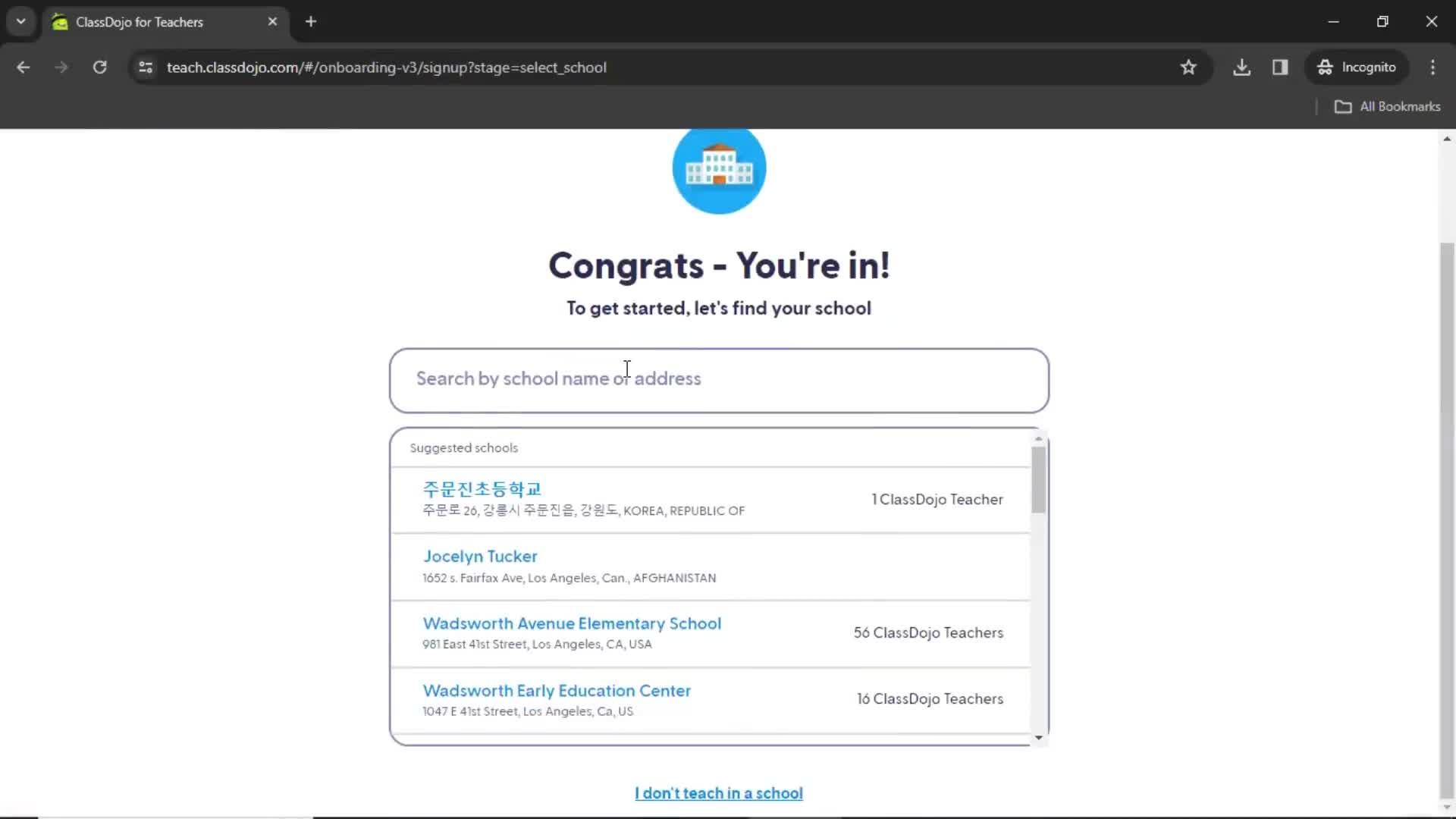Screen dimensions: 1456x819
Task: Click the browser extensions puzzle icon
Action: pyautogui.click(x=1280, y=67)
